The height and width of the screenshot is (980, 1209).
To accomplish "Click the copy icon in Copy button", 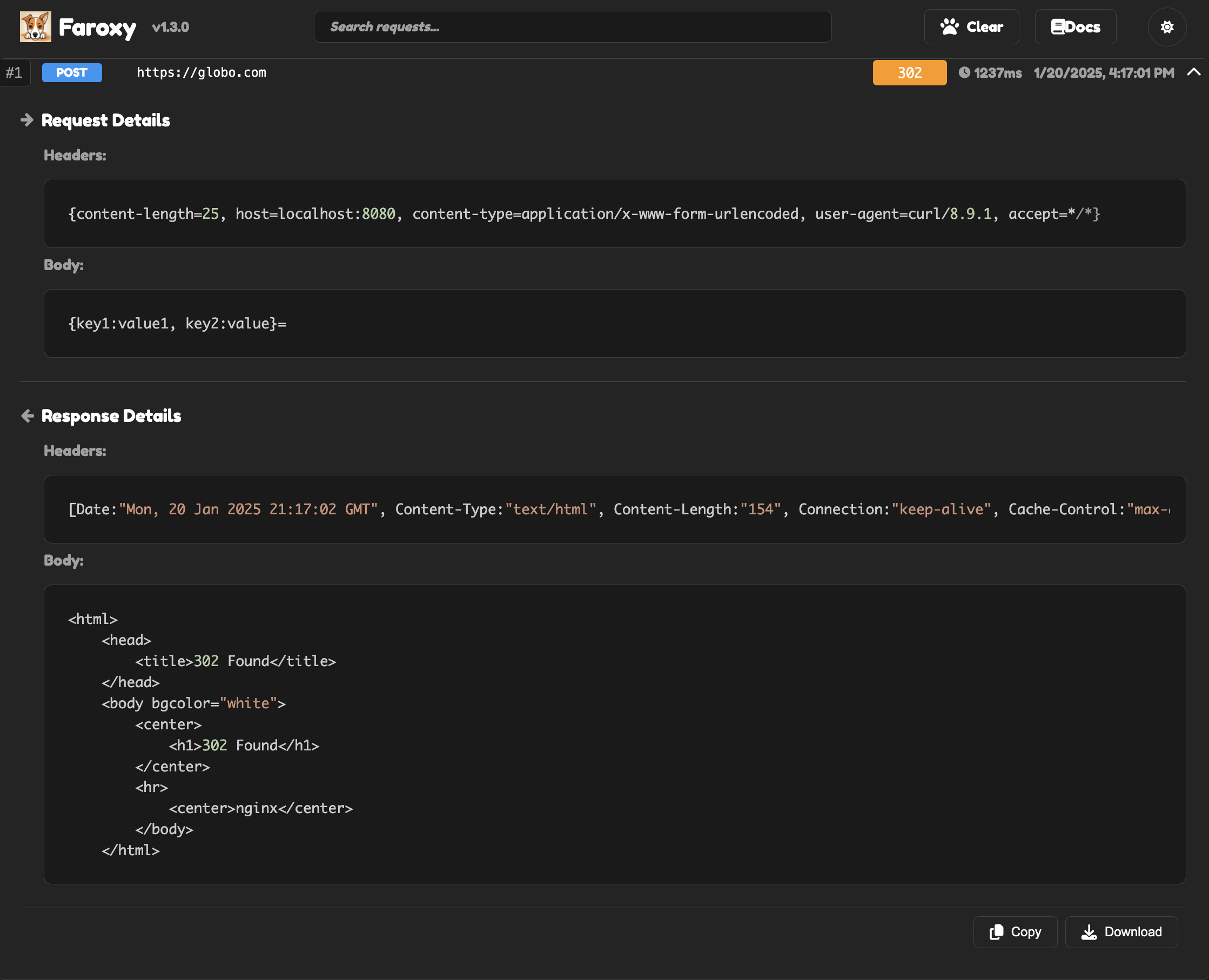I will 996,931.
